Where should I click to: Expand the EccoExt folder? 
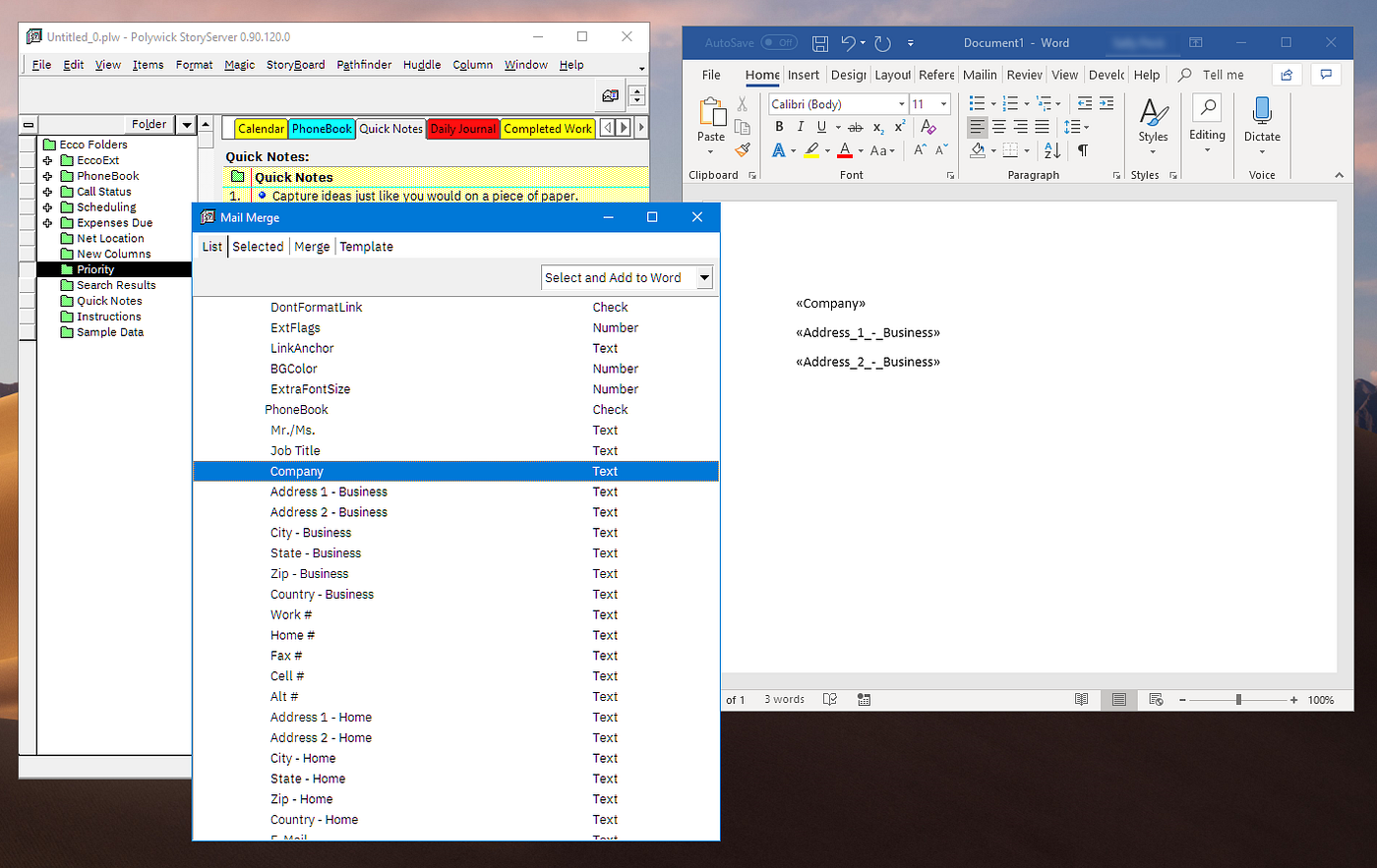point(47,160)
